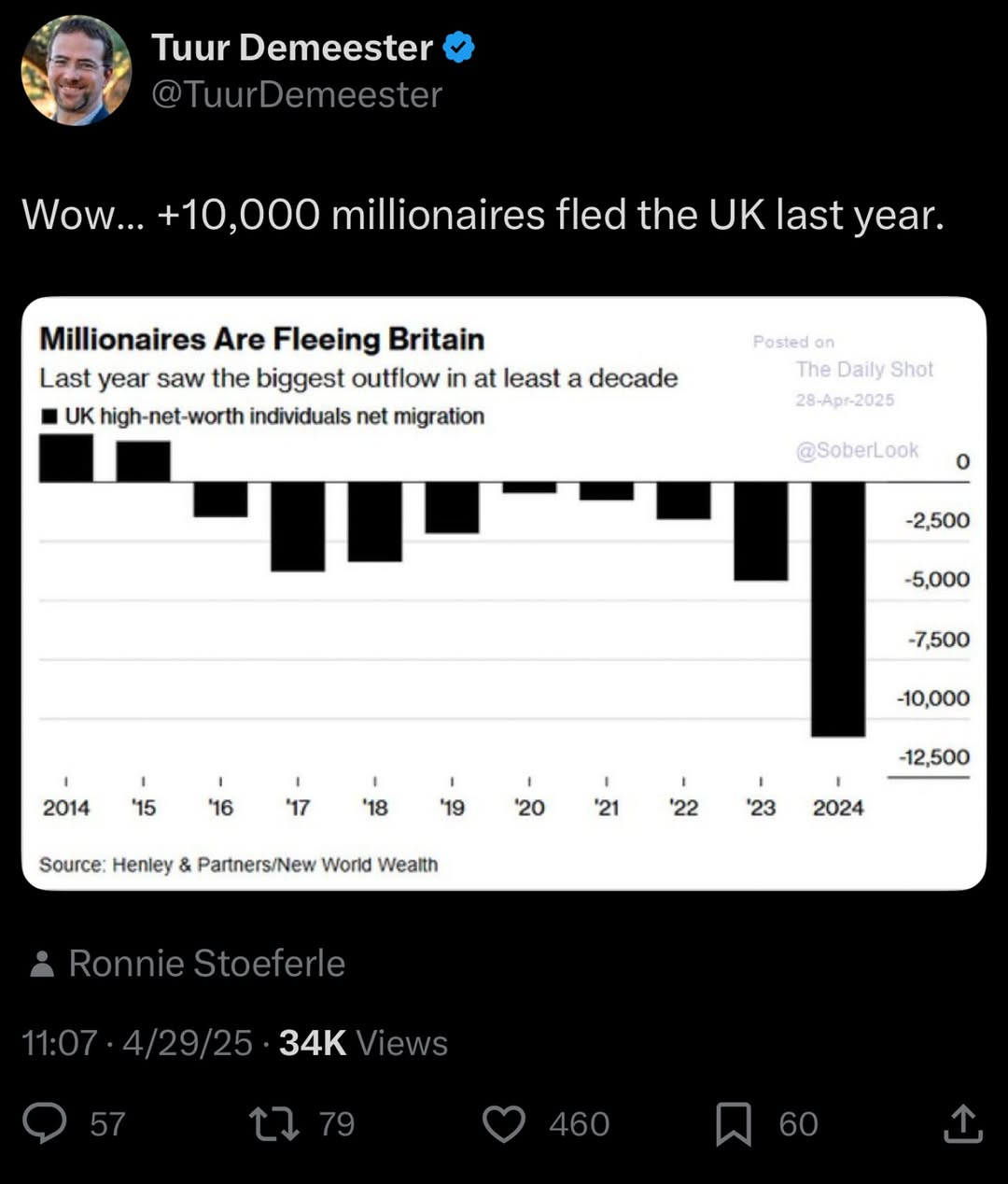Screen dimensions: 1008x1184
Task: Click the 57 replies count
Action: (x=107, y=1124)
